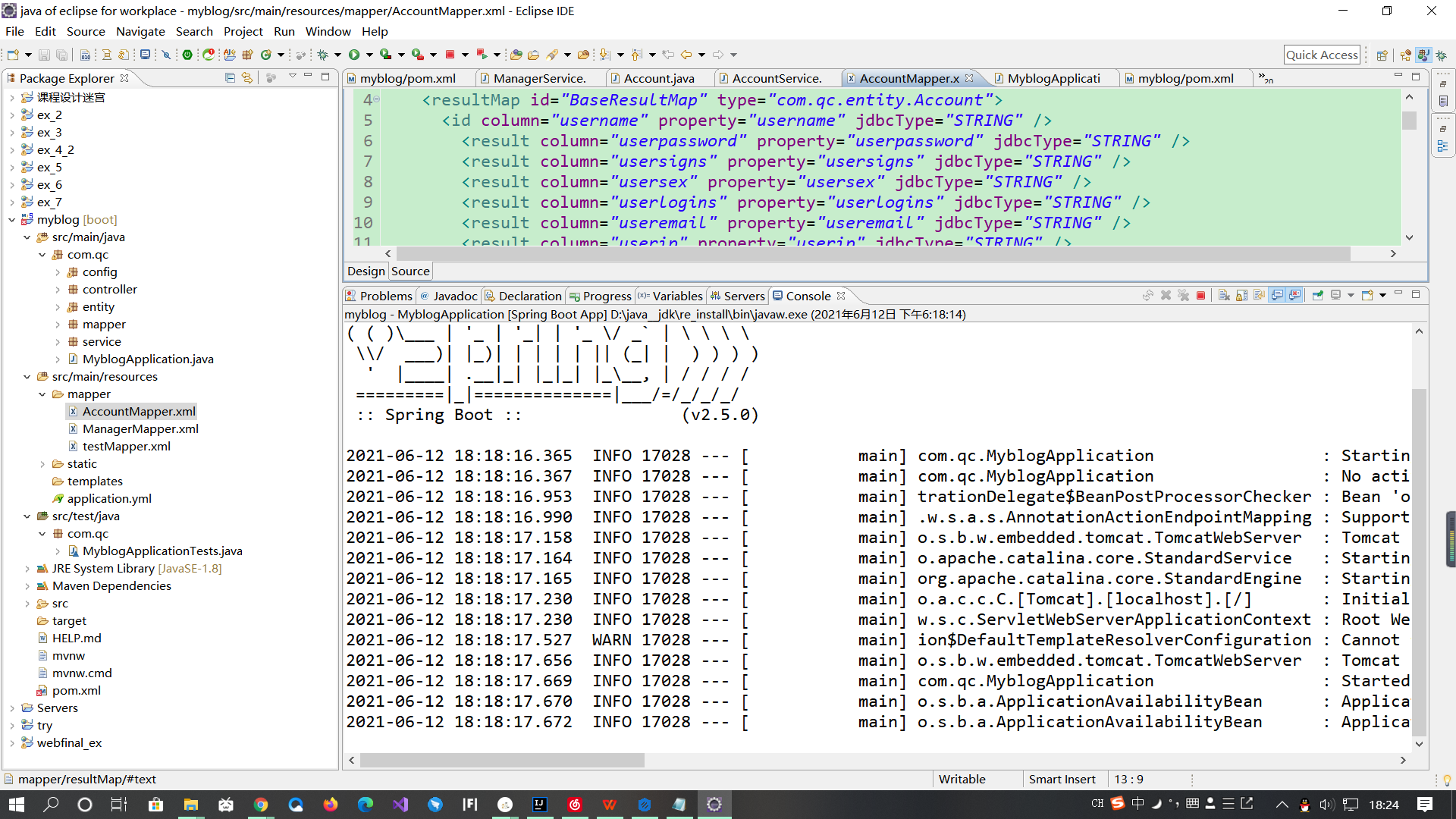Viewport: 1456px width, 819px height.
Task: Switch to the Design editor tab
Action: click(366, 271)
